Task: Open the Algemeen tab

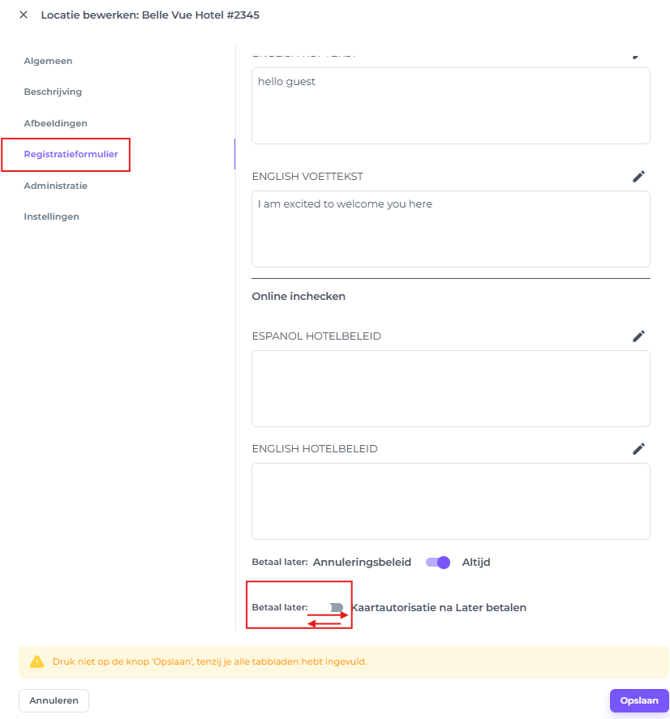Action: pyautogui.click(x=48, y=61)
